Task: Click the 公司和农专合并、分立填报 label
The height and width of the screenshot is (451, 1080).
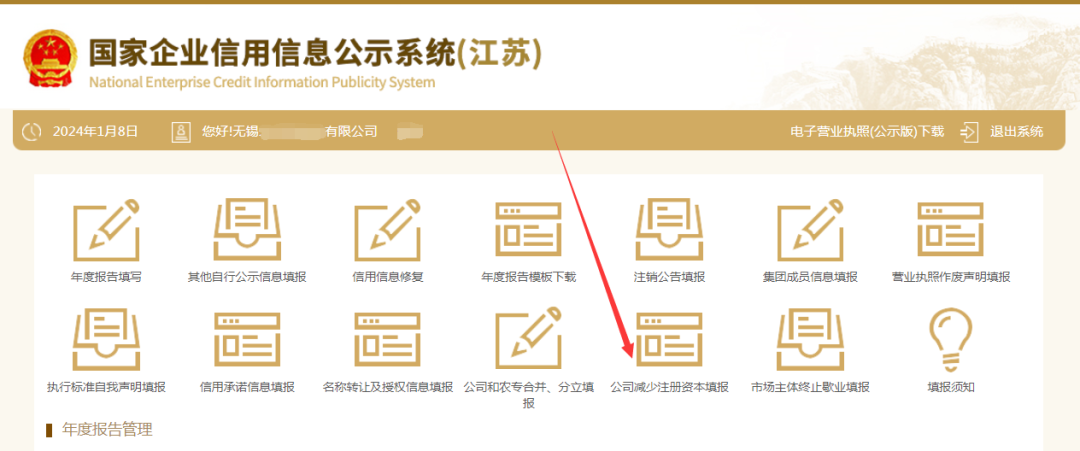Action: (528, 395)
